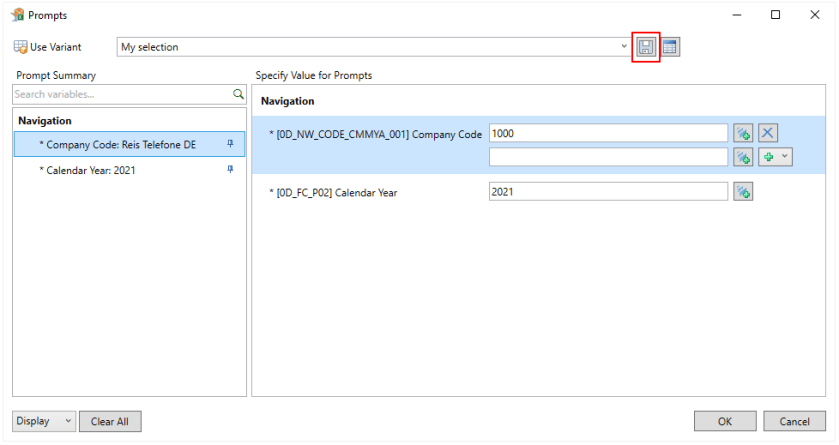
Task: Click the green plus add-line icon
Action: click(769, 157)
